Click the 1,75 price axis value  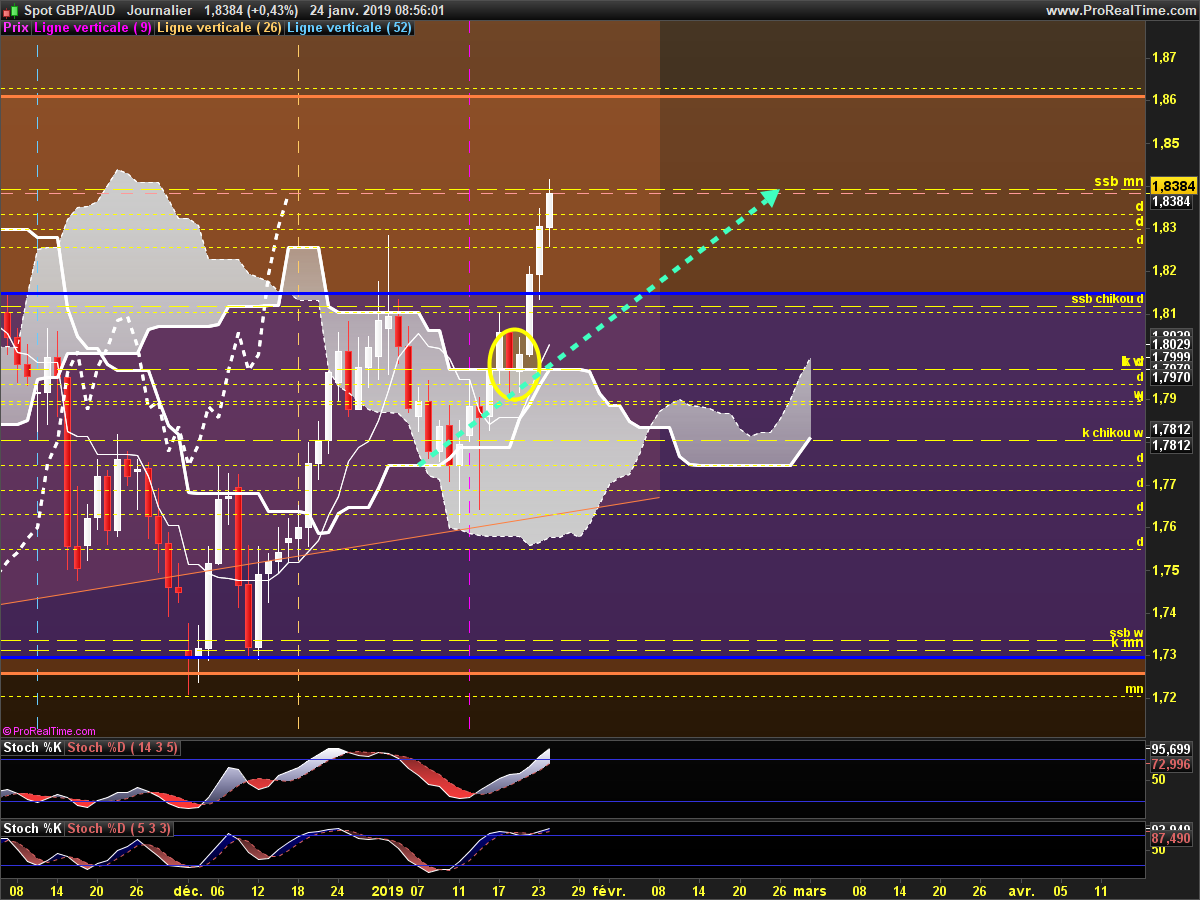click(1163, 570)
